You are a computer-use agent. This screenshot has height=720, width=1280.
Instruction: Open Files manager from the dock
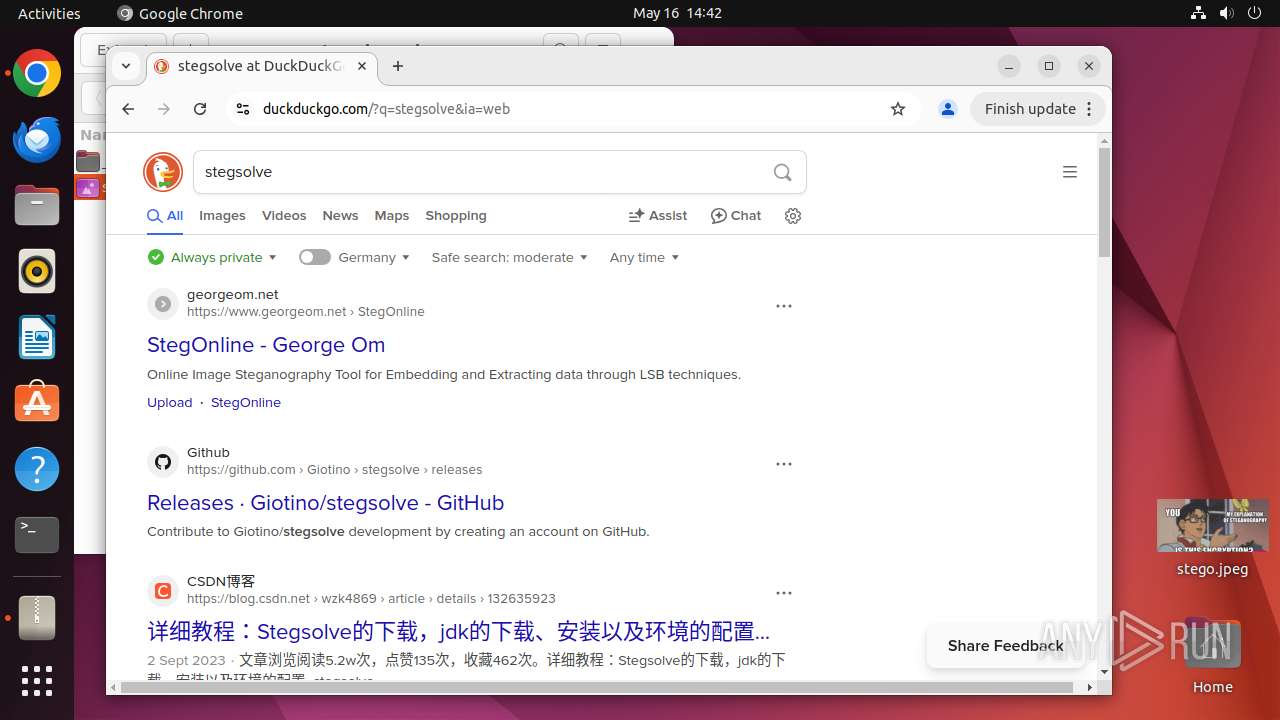coord(37,205)
